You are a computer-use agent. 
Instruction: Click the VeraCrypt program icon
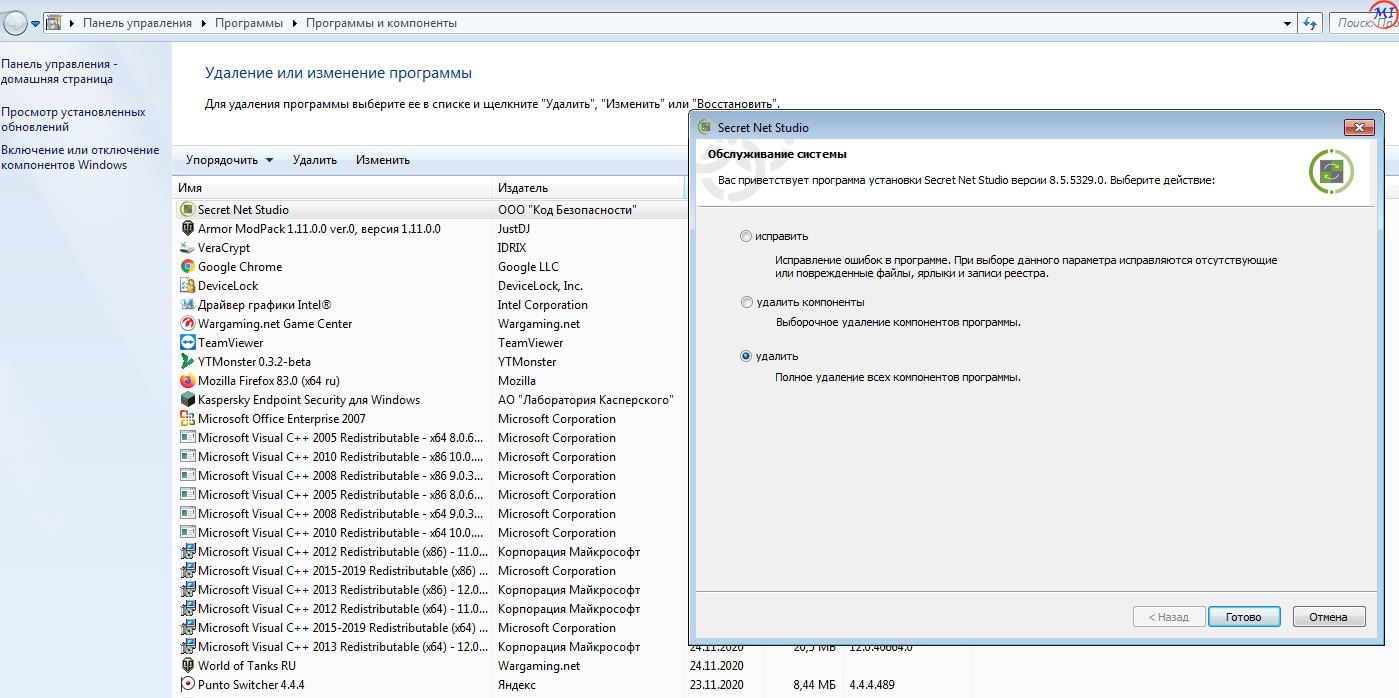pos(187,248)
